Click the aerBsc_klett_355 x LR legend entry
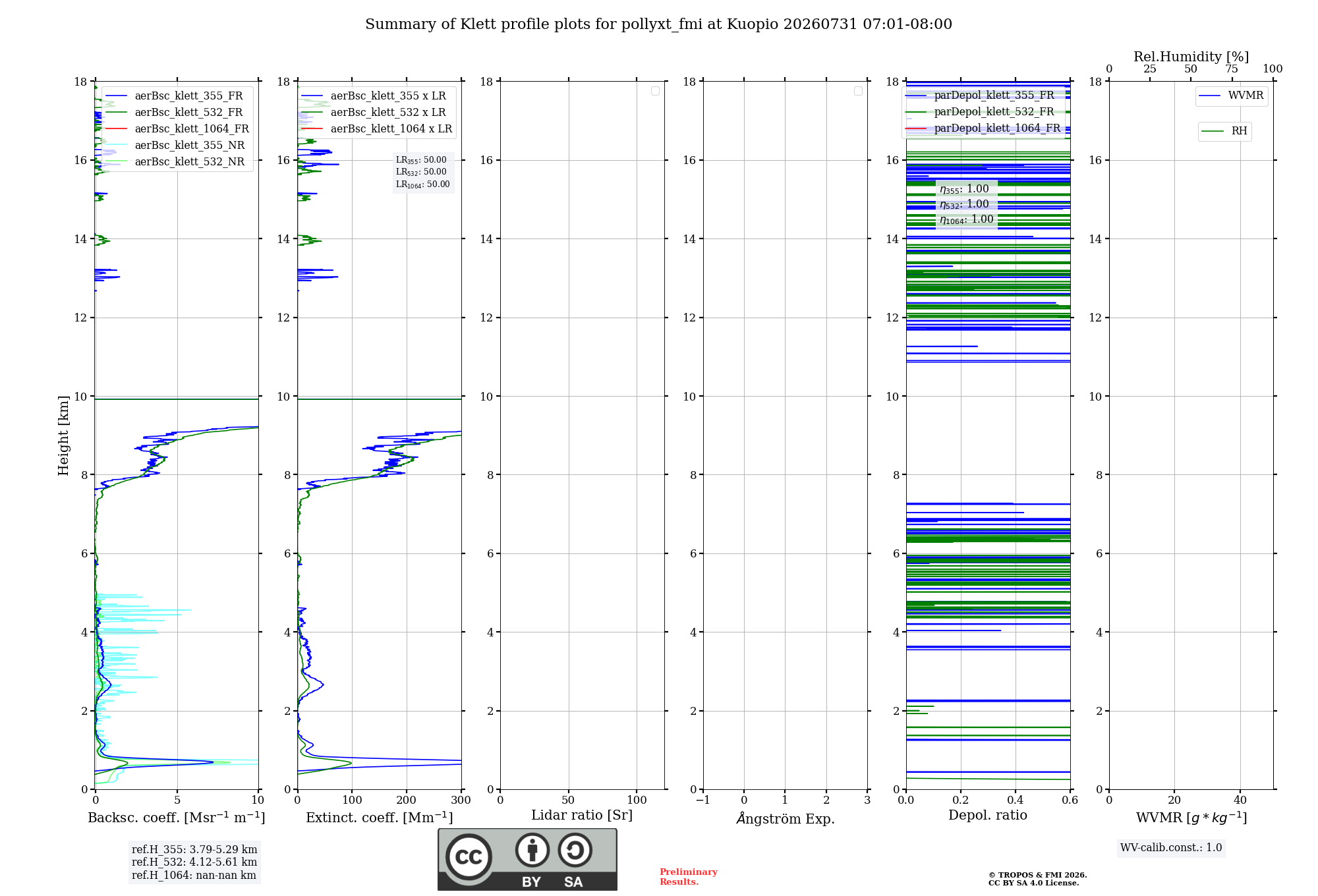Image resolution: width=1318 pixels, height=896 pixels. coord(374,96)
